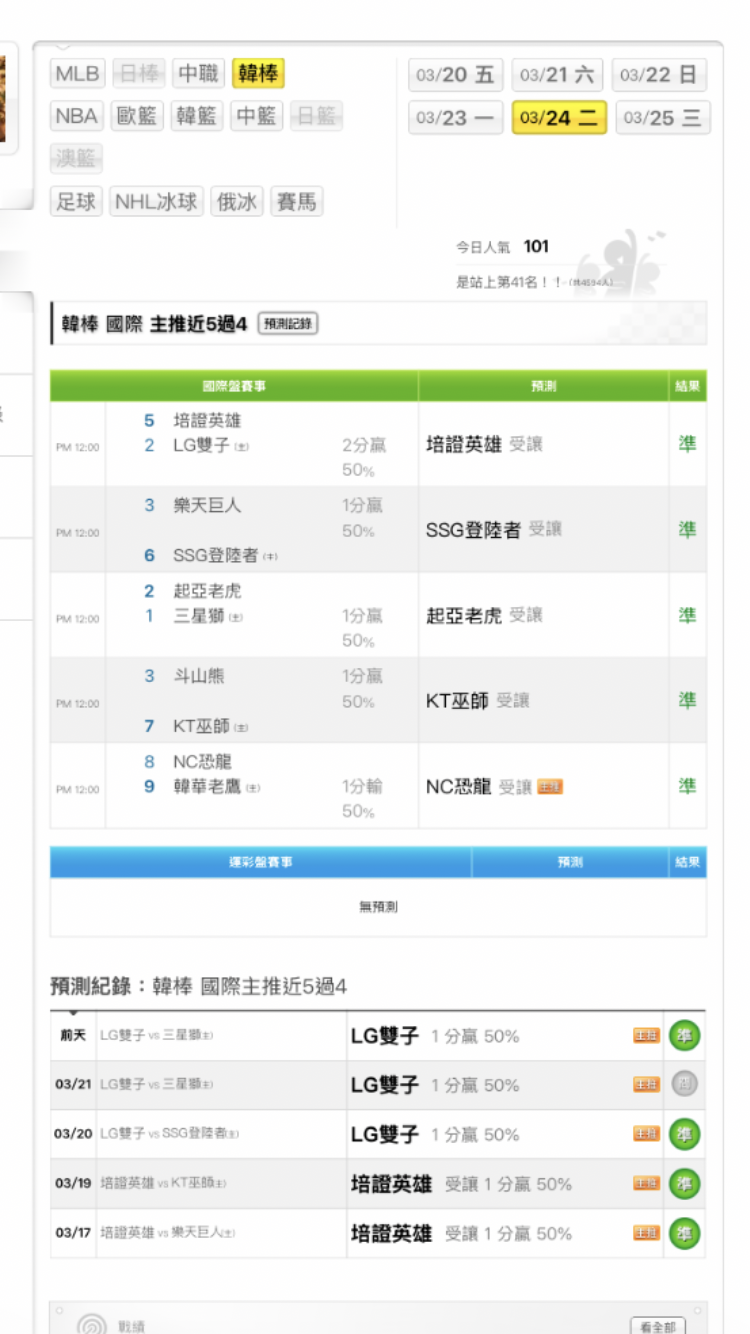Click the 主推 badge beside NC恐龍 受讓
This screenshot has width=750, height=1334.
tap(550, 787)
